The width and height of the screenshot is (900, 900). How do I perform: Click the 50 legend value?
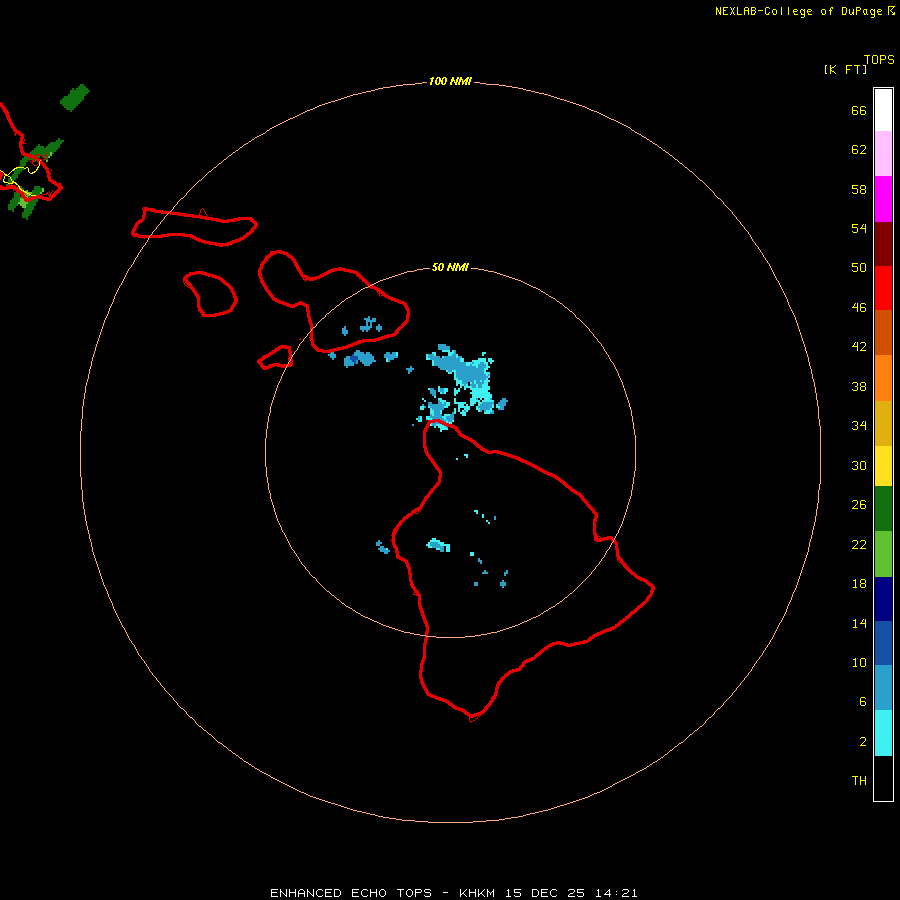859,267
